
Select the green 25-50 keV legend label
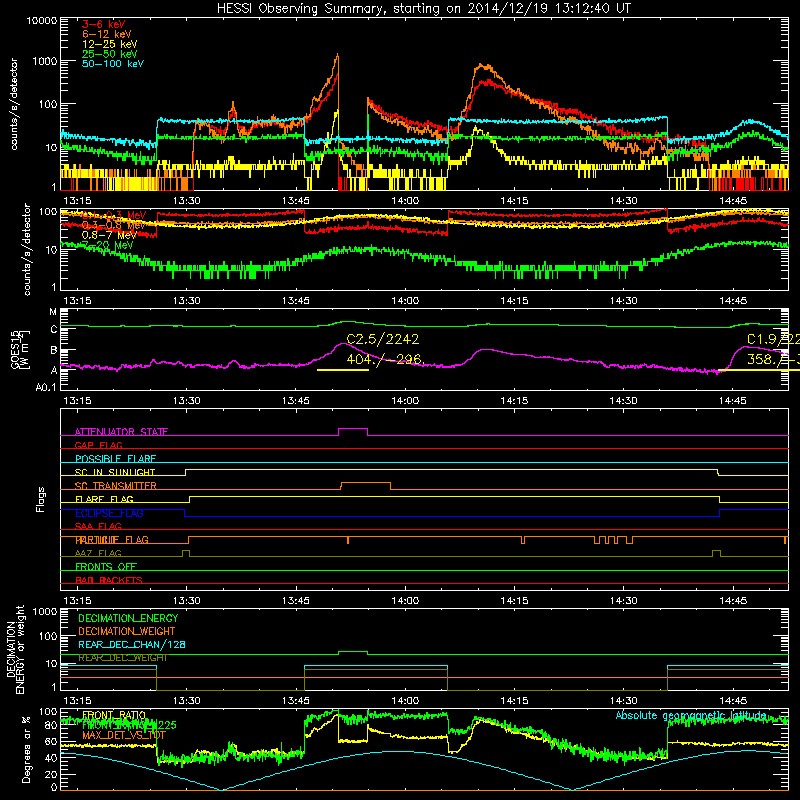pos(110,54)
